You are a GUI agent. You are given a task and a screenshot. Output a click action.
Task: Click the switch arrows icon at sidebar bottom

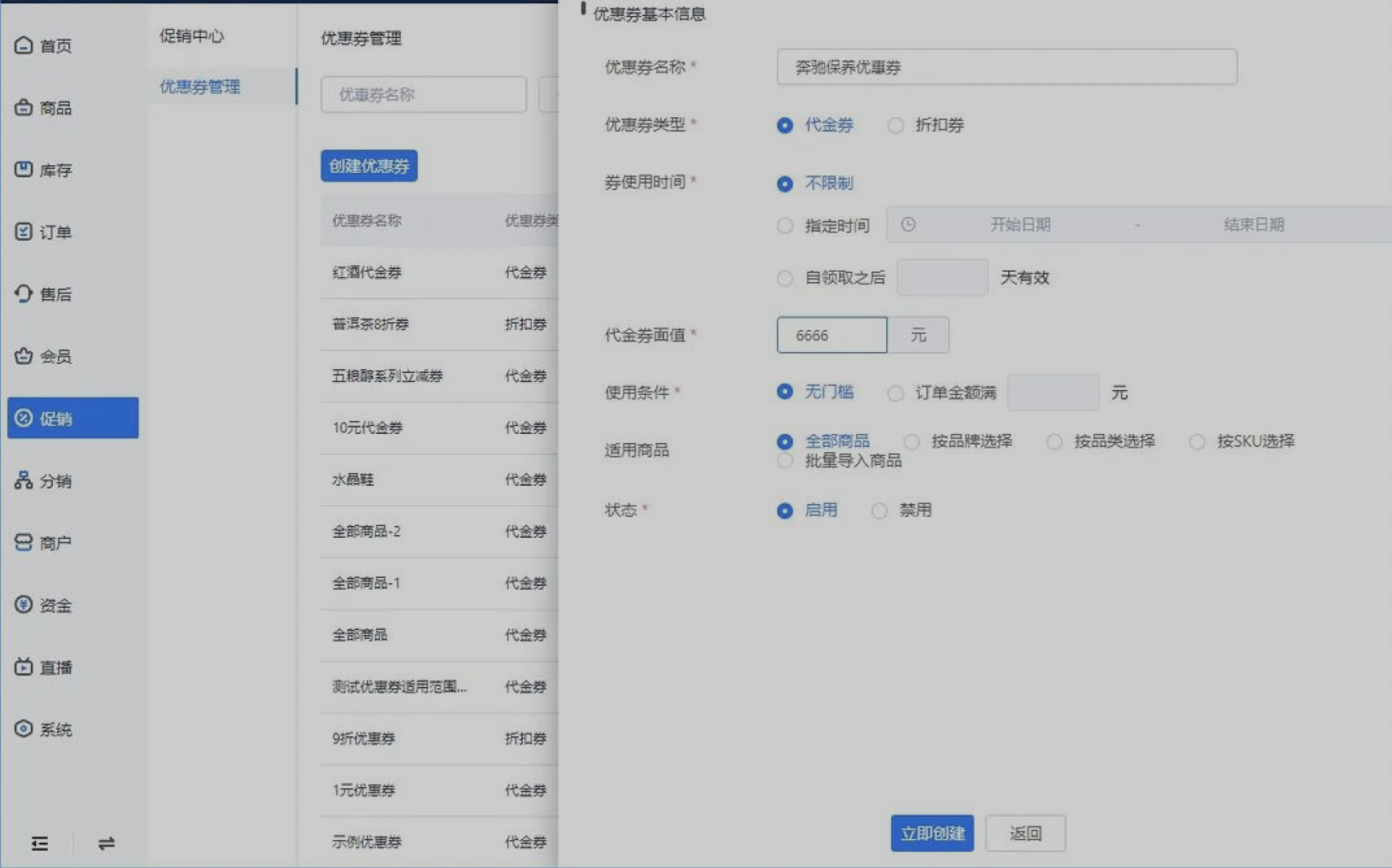point(107,843)
